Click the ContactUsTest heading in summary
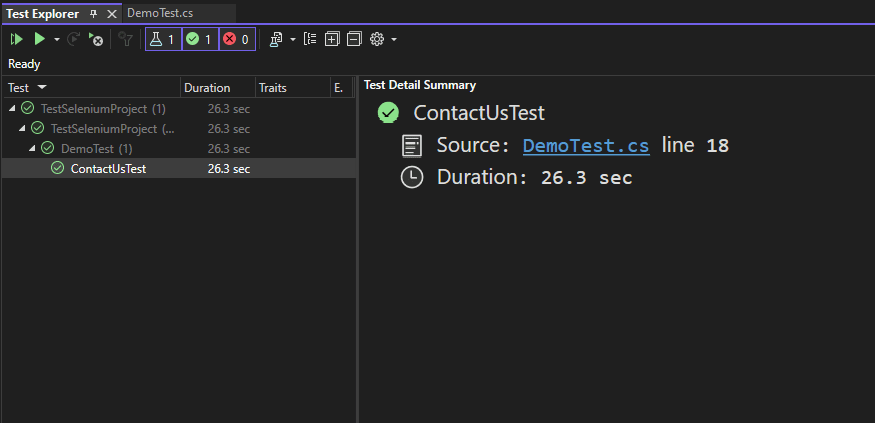875x423 pixels. pos(479,113)
